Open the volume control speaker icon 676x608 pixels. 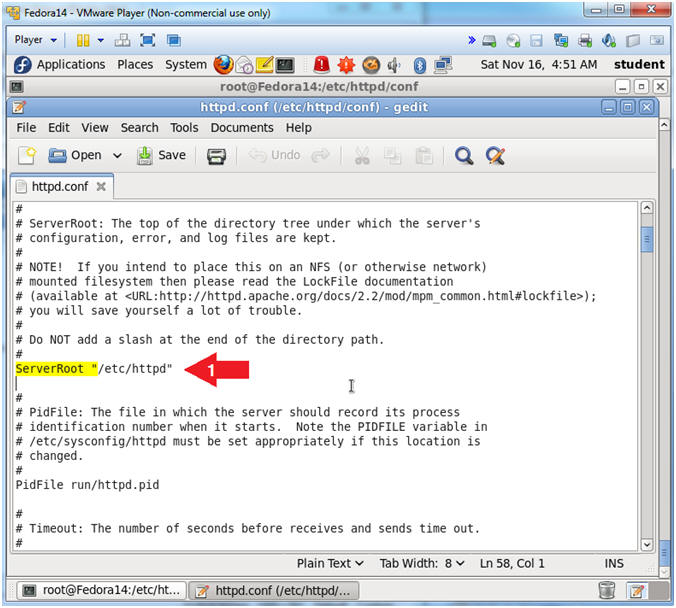coord(394,65)
